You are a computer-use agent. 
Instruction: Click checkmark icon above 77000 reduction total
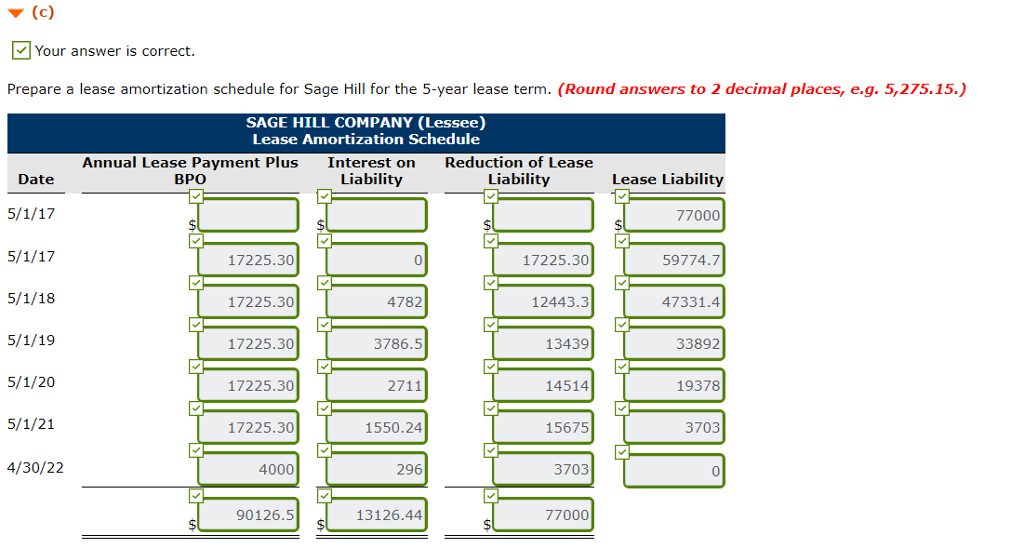click(491, 495)
